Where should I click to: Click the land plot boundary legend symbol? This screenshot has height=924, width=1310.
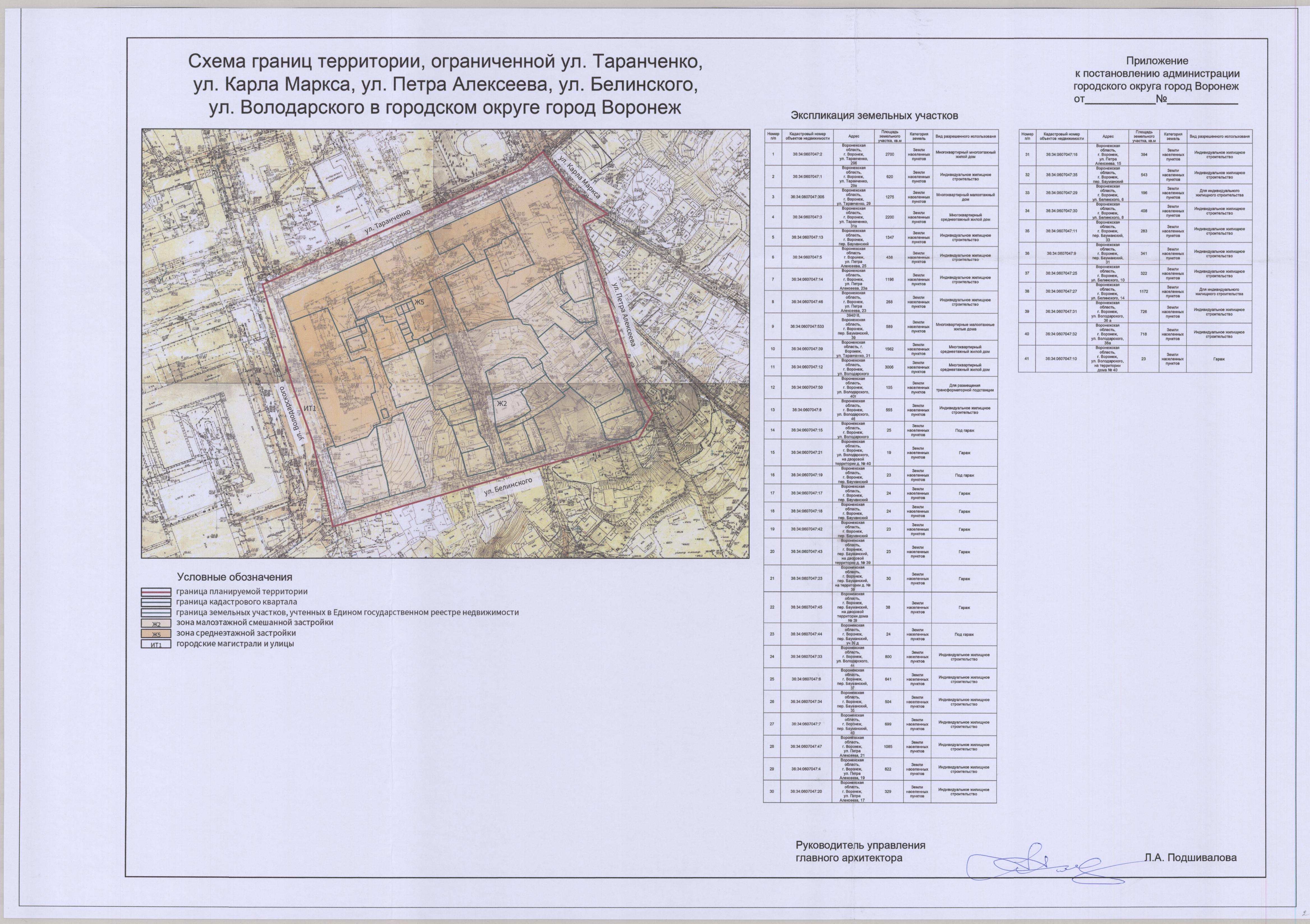pos(156,613)
